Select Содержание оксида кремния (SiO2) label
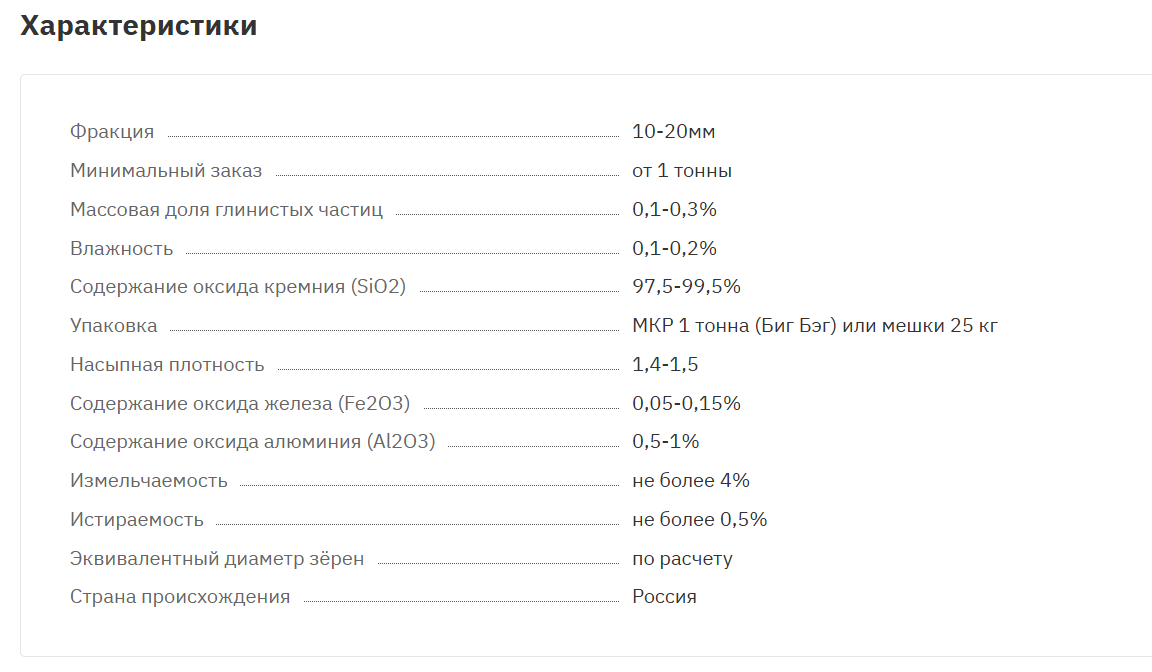The image size is (1152, 672). click(238, 286)
